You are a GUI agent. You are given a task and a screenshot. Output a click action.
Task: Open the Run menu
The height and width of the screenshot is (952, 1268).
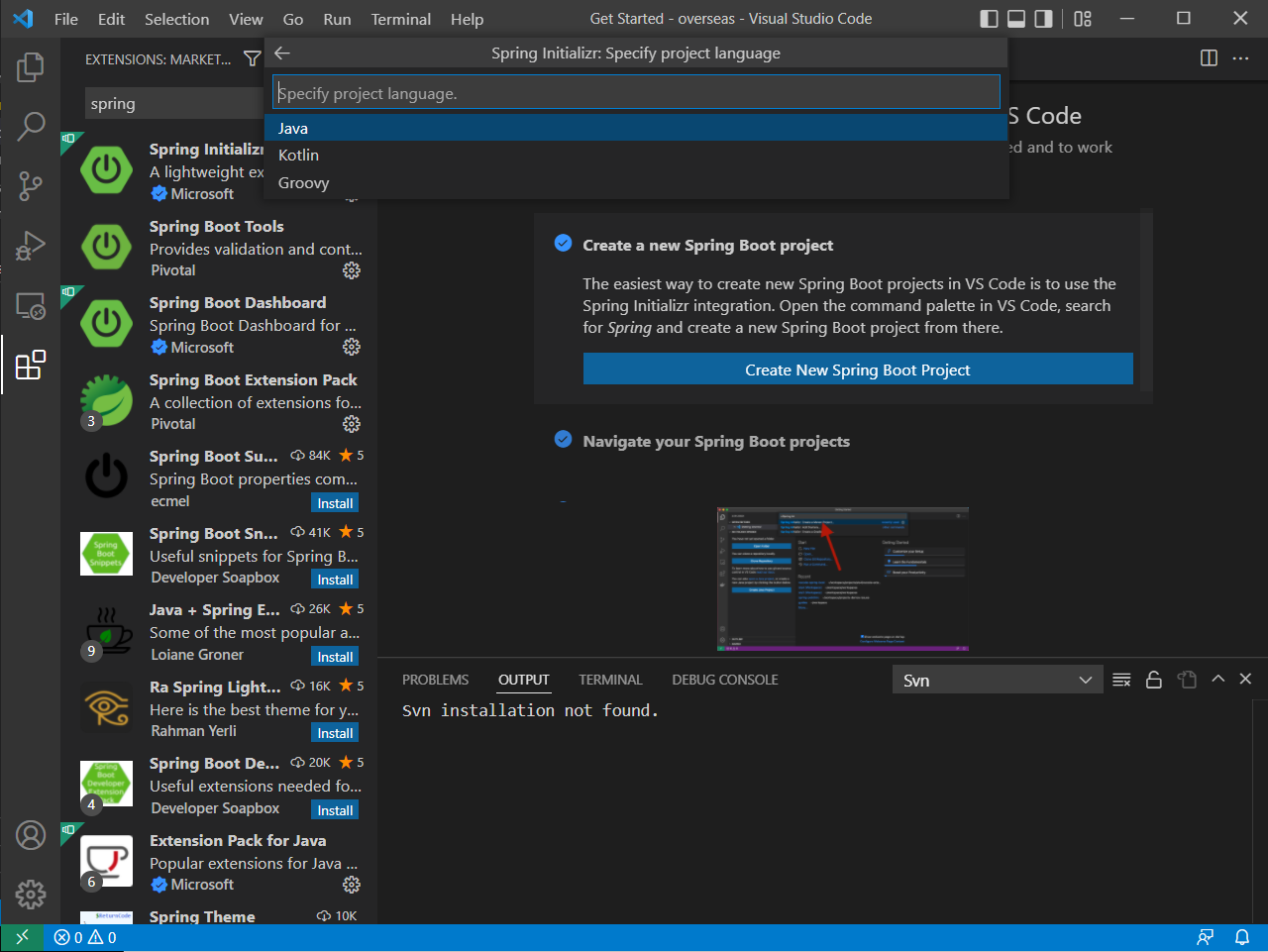(337, 19)
